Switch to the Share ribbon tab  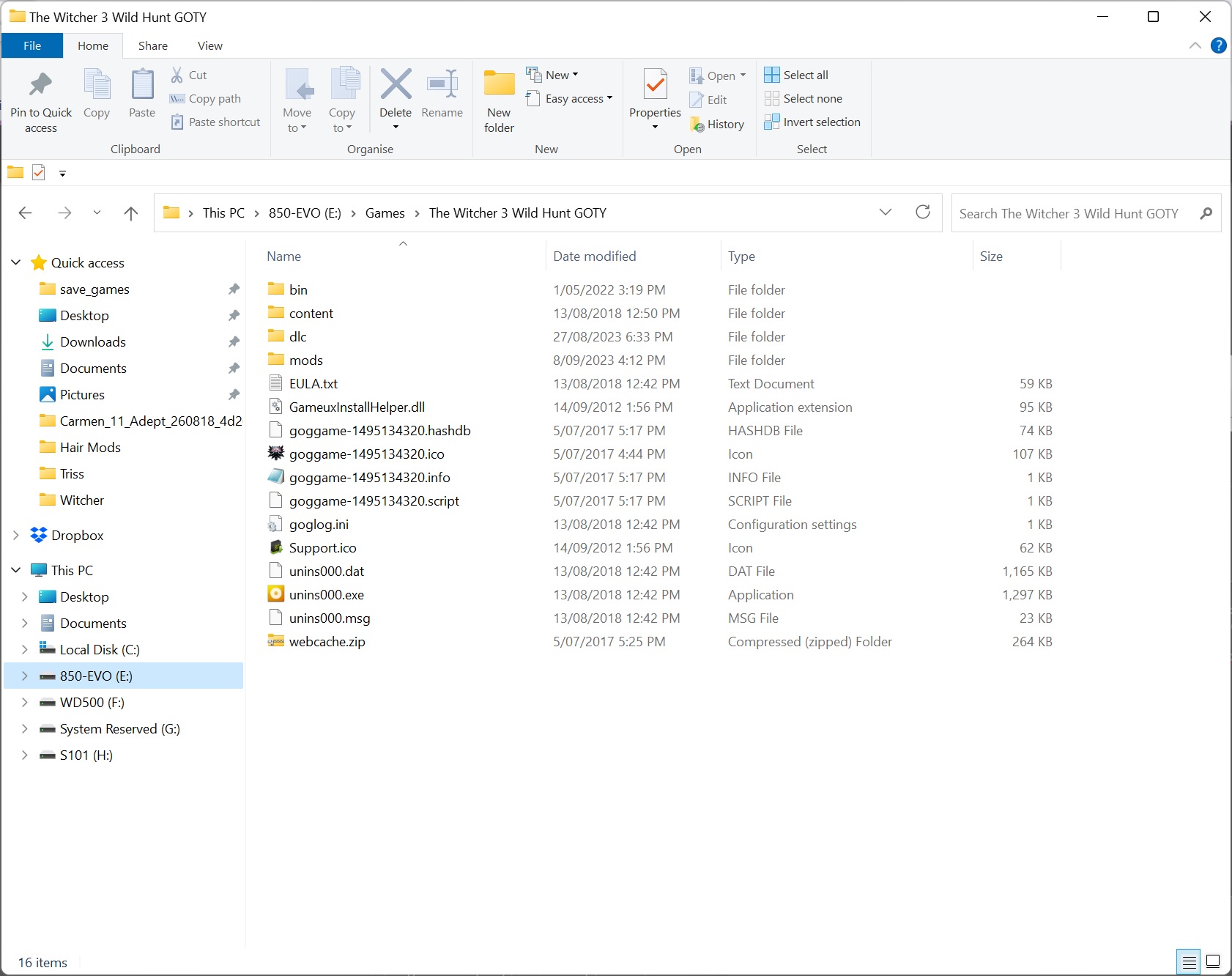pyautogui.click(x=153, y=45)
